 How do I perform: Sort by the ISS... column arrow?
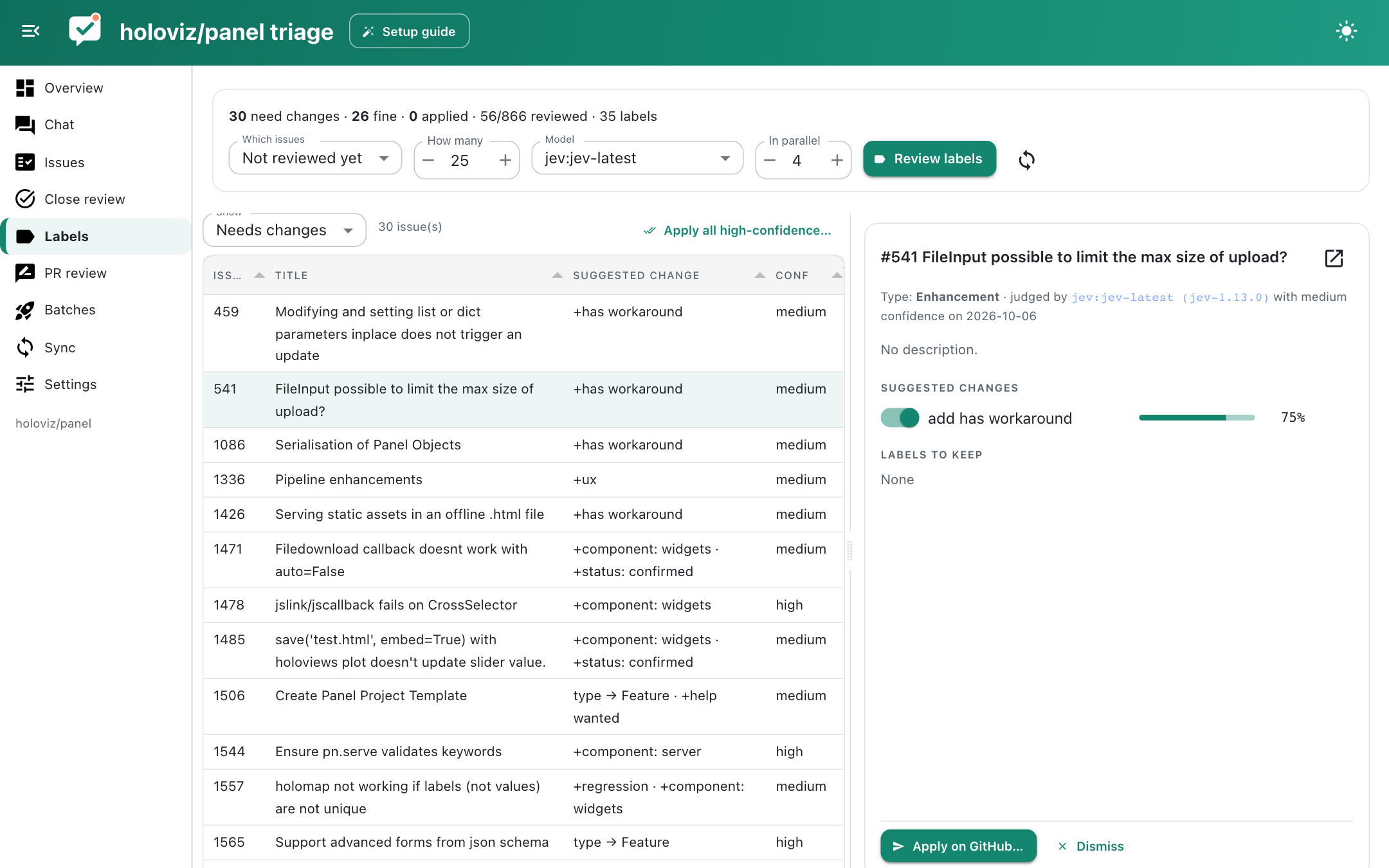click(259, 275)
